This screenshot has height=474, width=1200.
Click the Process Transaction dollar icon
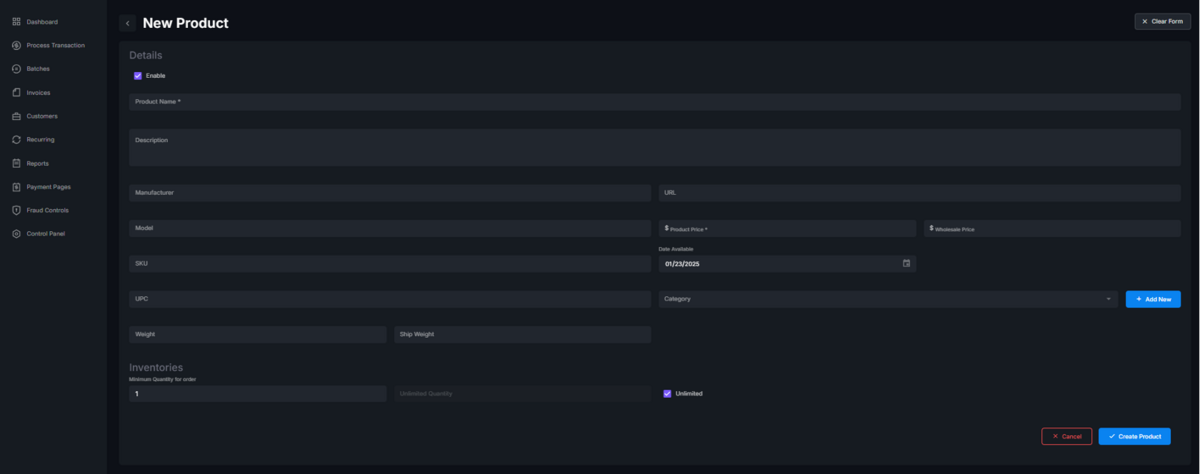click(x=16, y=45)
